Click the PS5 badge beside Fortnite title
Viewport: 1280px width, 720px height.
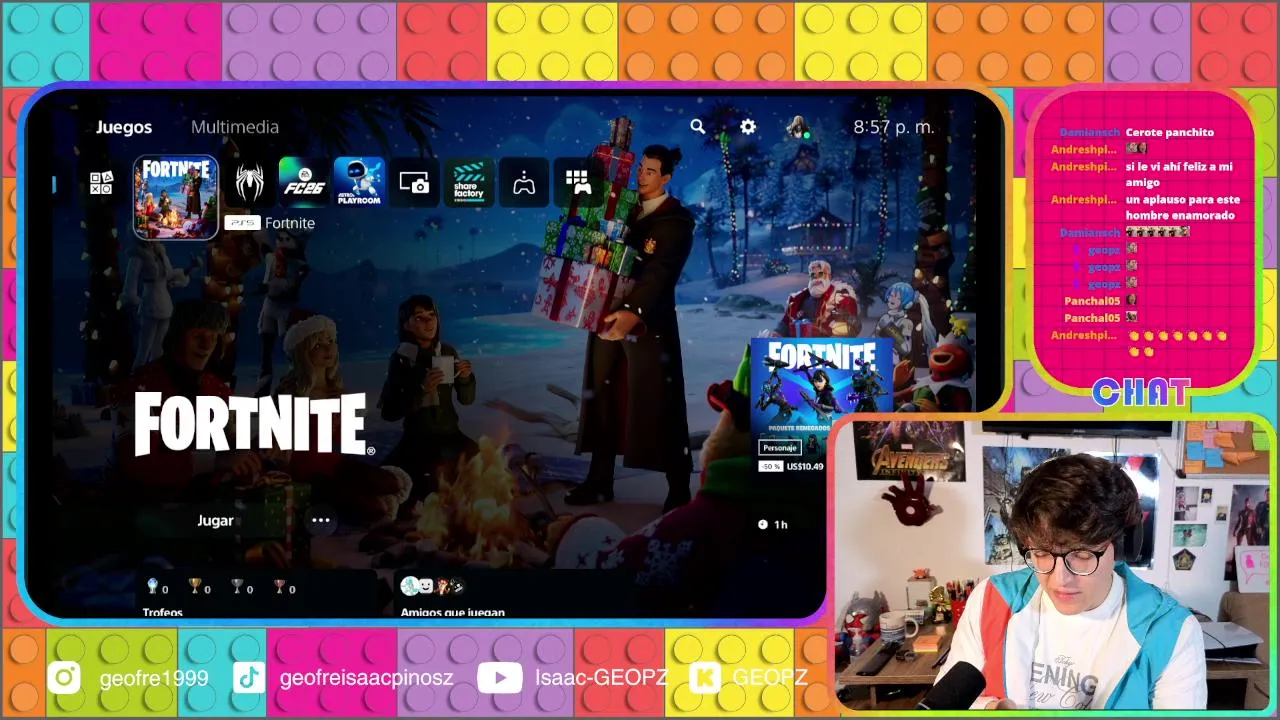[x=241, y=223]
